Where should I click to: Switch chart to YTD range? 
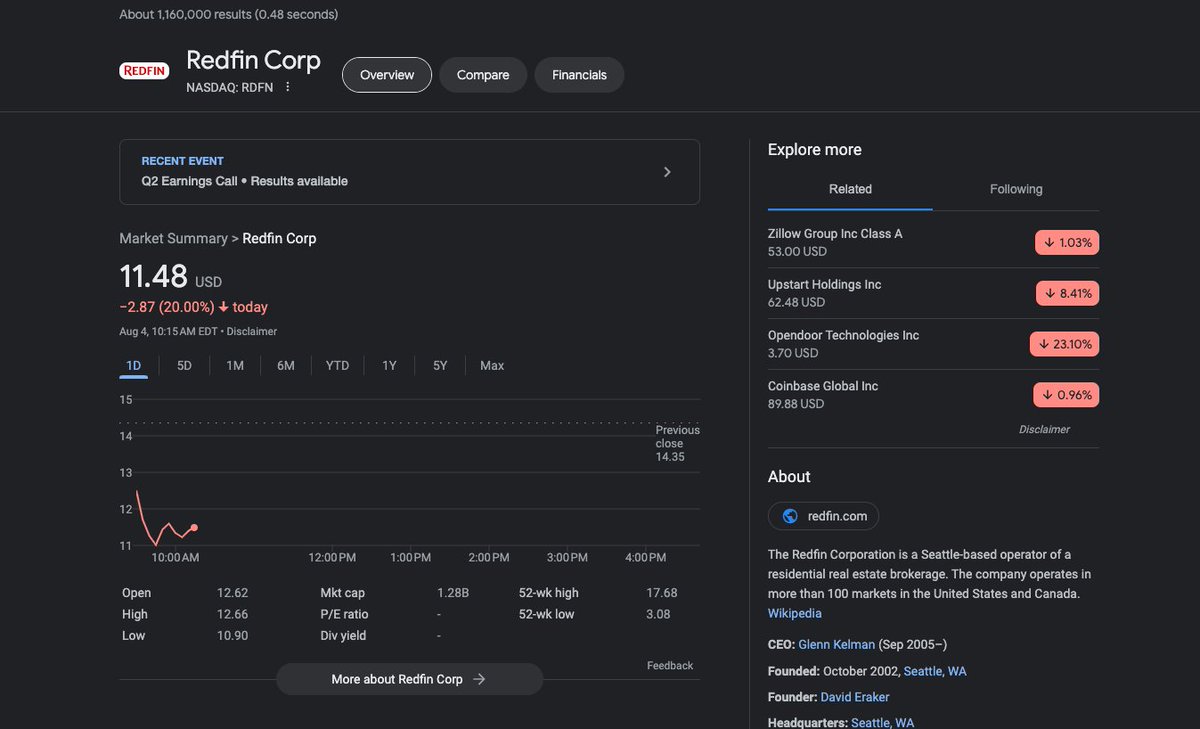(x=337, y=366)
